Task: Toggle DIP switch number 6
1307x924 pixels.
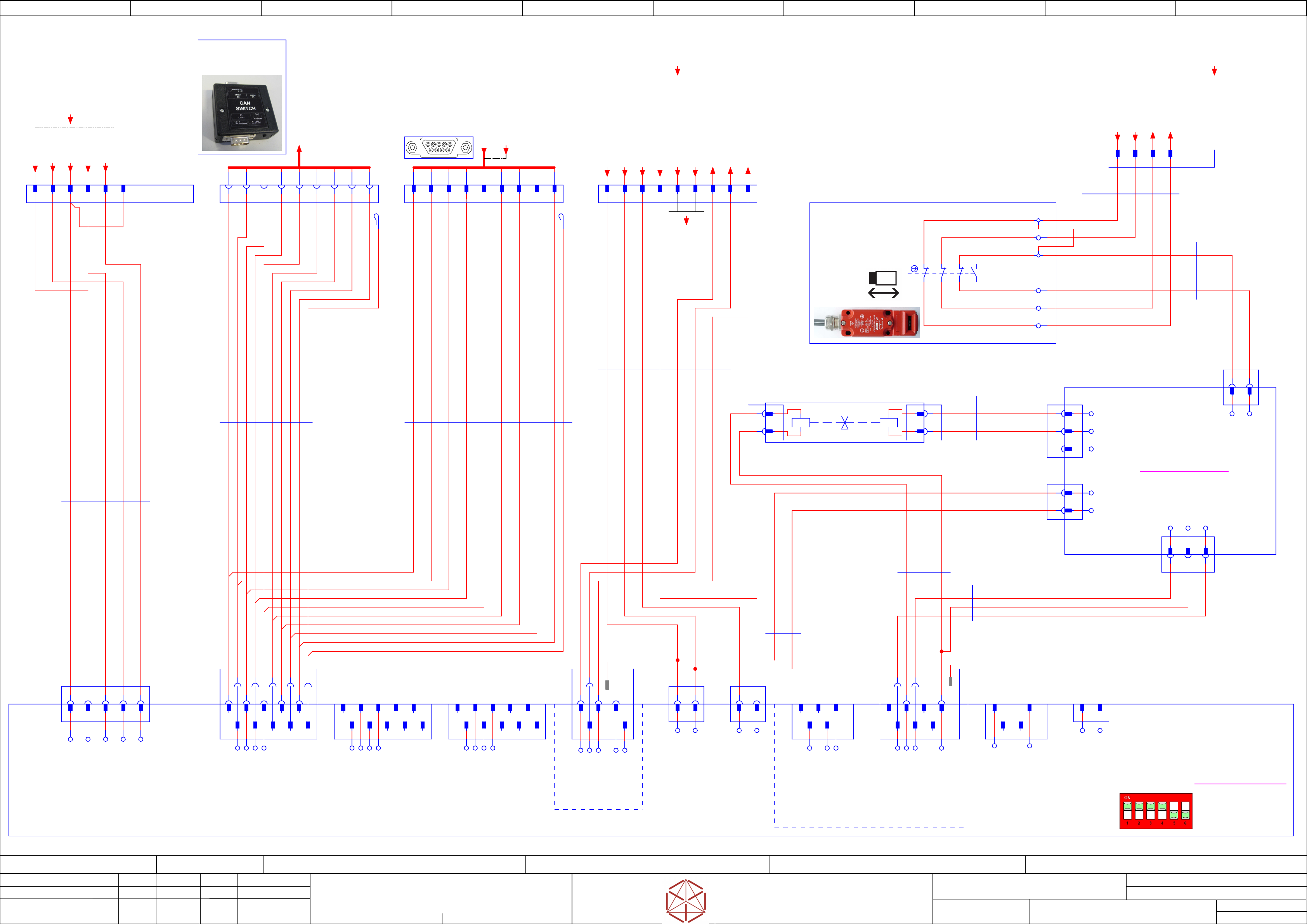Action: (x=1185, y=811)
